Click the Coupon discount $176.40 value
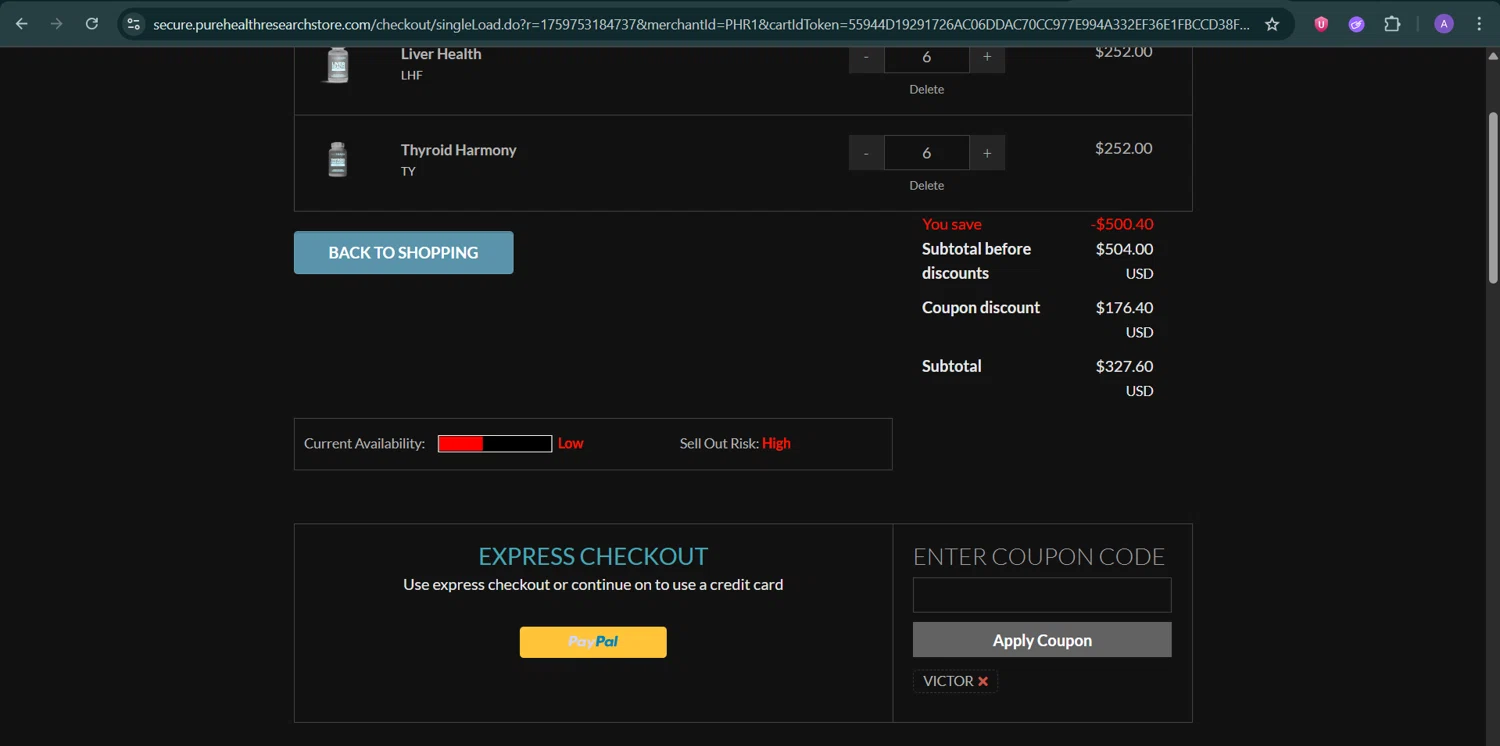Screen dimensions: 1500x746 (x=1125, y=308)
